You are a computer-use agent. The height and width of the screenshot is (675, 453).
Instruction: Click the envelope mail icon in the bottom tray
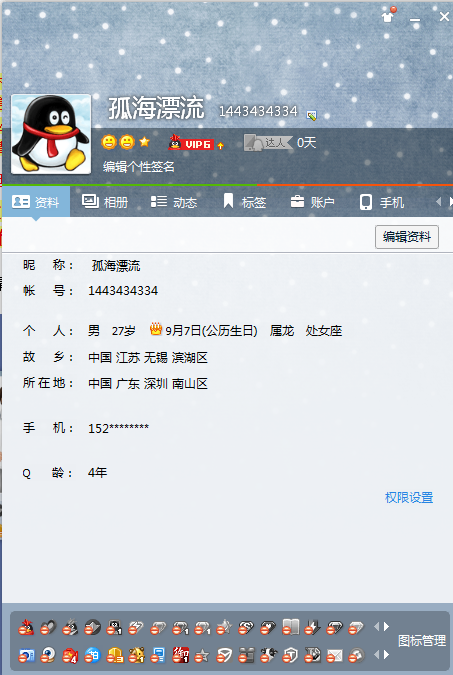coord(334,655)
